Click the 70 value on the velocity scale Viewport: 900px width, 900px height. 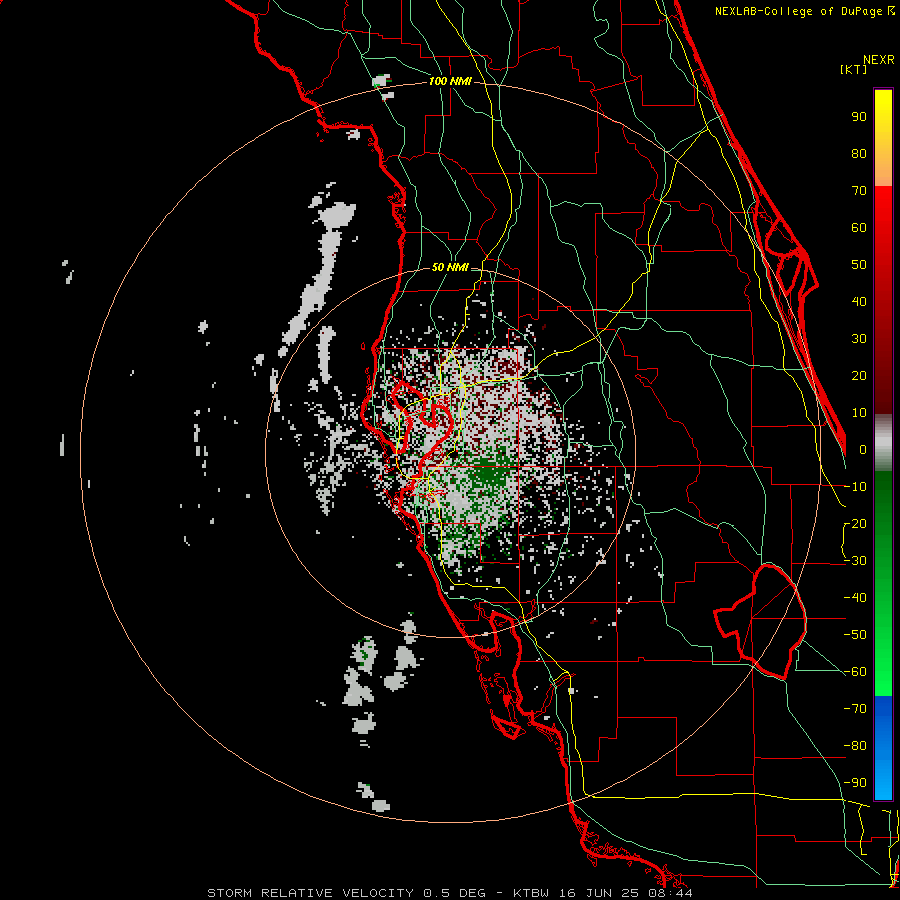click(859, 191)
